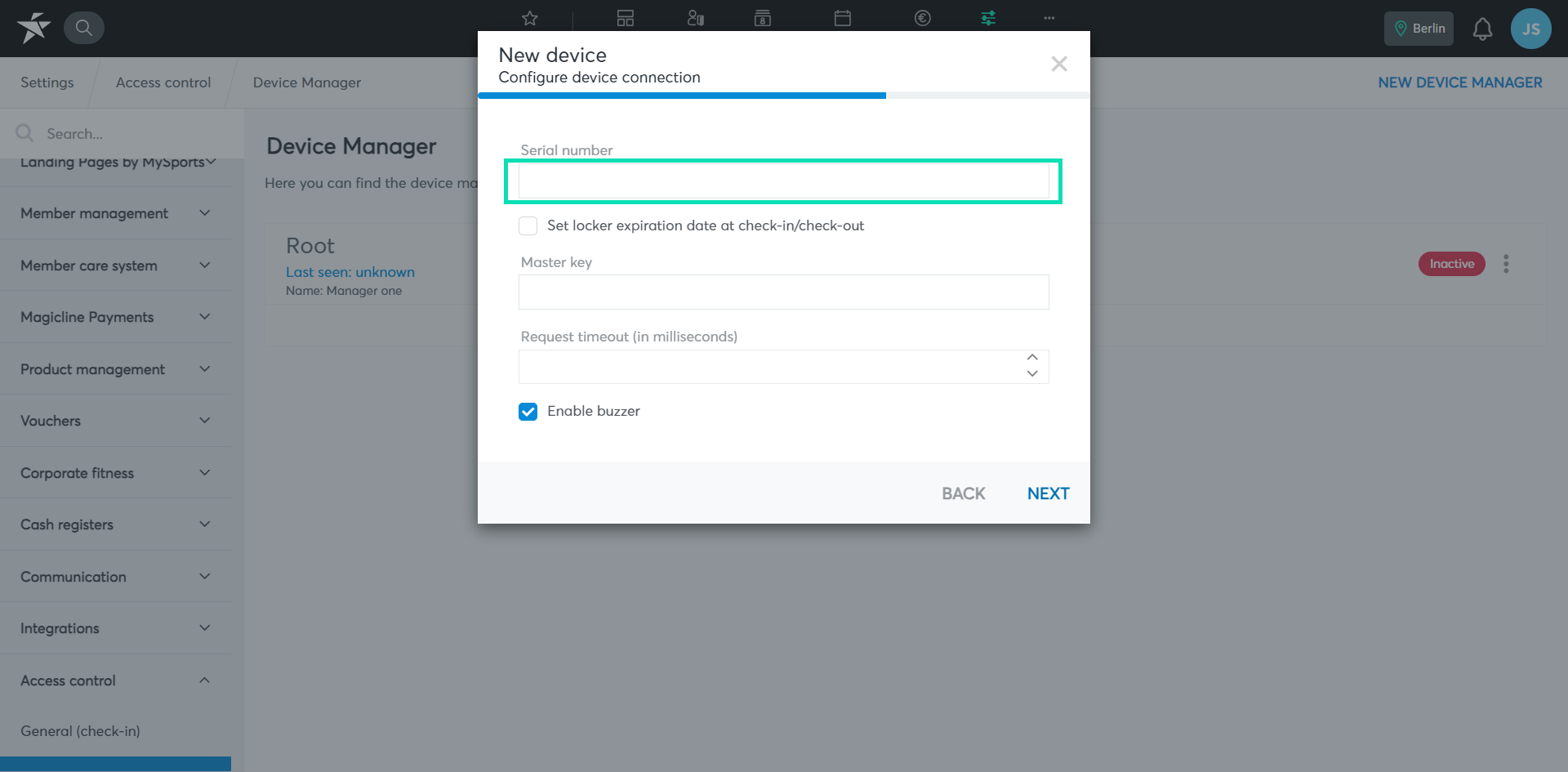Image resolution: width=1568 pixels, height=772 pixels.
Task: Select the Root device title
Action: coord(310,246)
